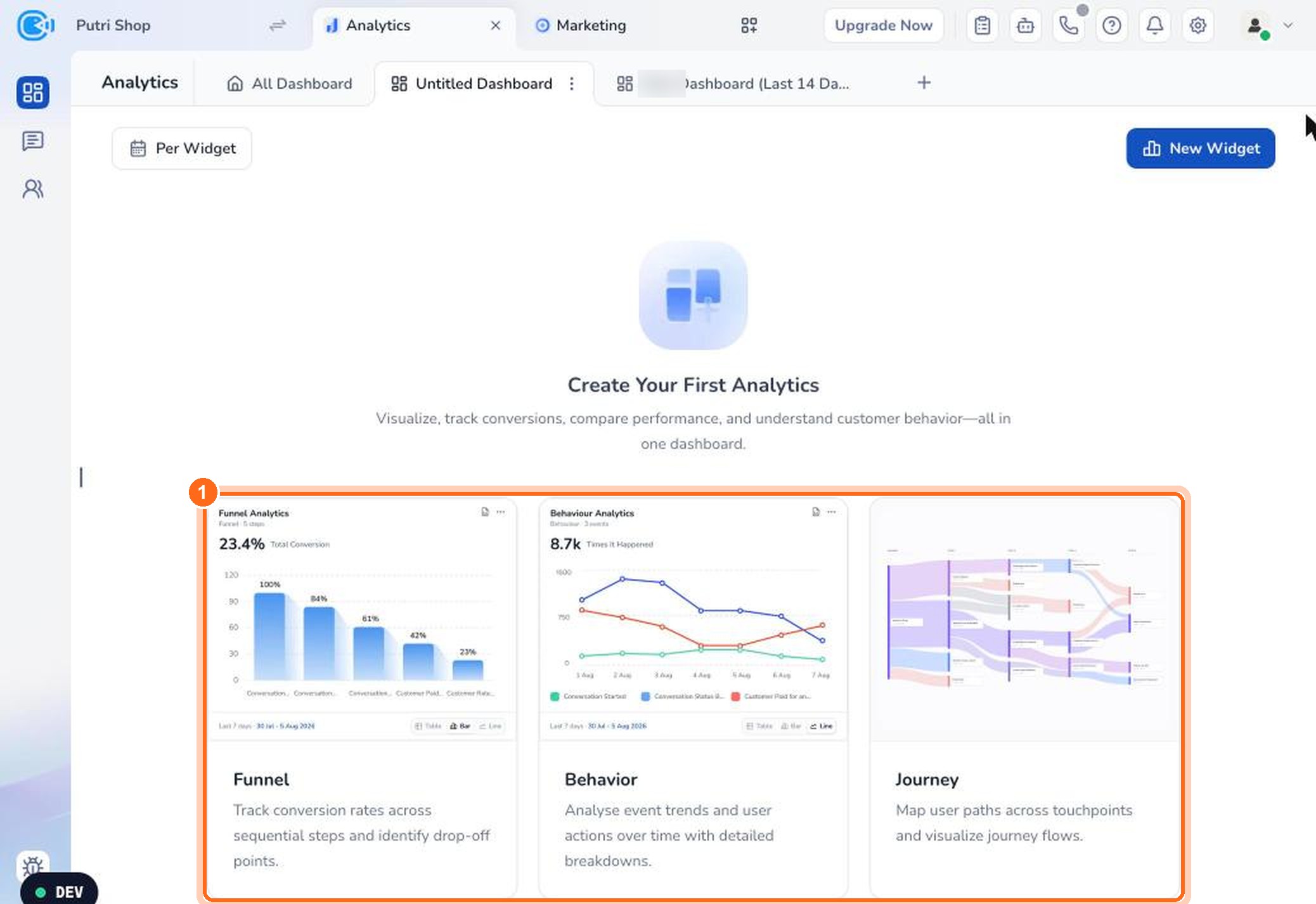Viewport: 1316px width, 904px height.
Task: Click the DEV environment badge
Action: (60, 891)
